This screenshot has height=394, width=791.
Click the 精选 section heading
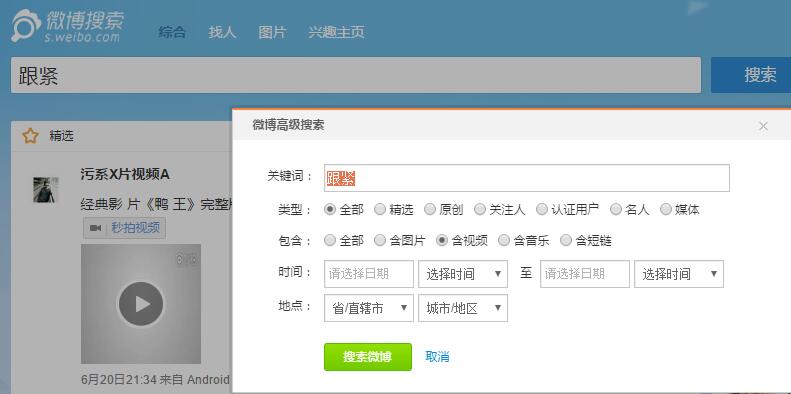tap(62, 136)
